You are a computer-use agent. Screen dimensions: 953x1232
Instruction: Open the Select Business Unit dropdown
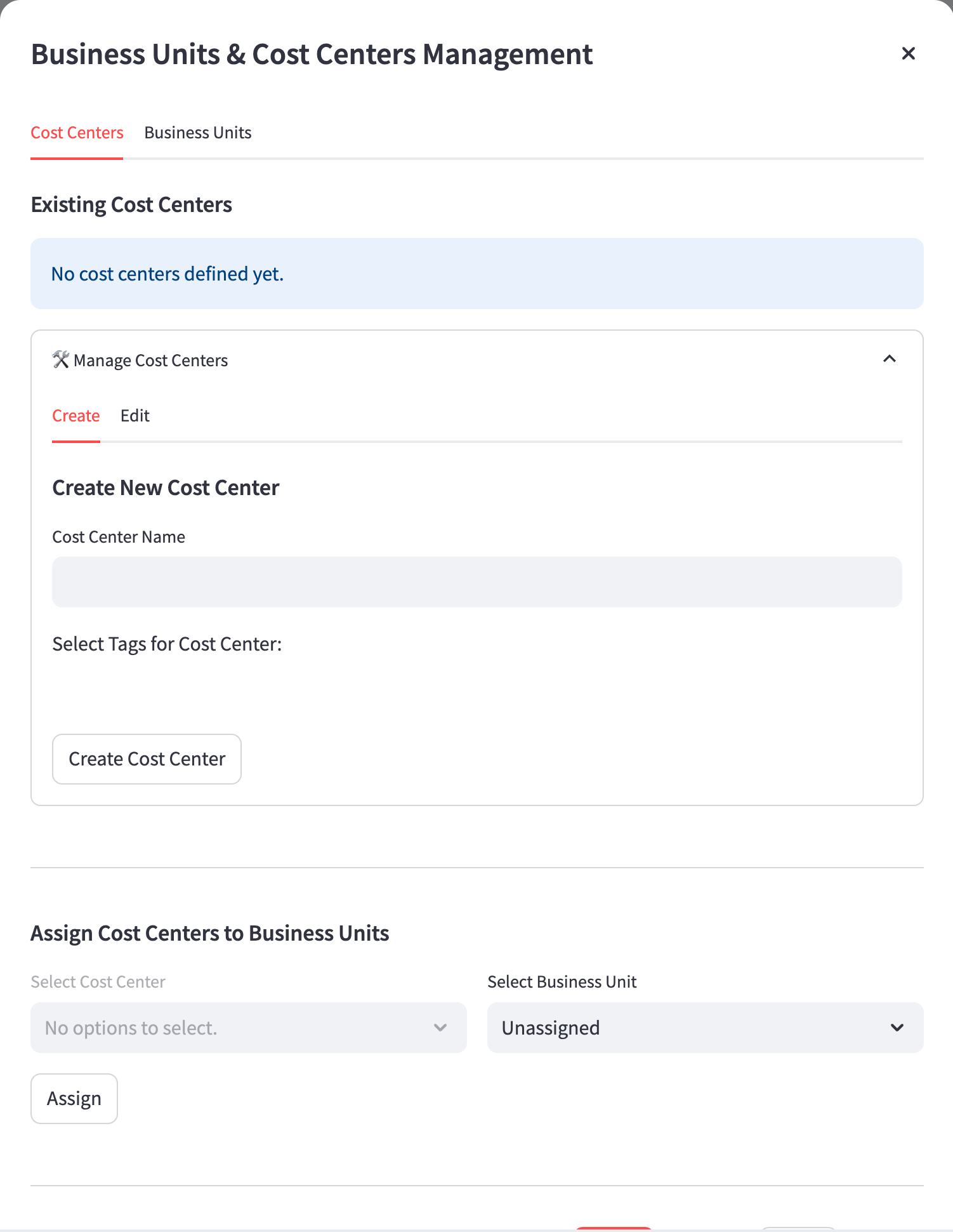(704, 1028)
